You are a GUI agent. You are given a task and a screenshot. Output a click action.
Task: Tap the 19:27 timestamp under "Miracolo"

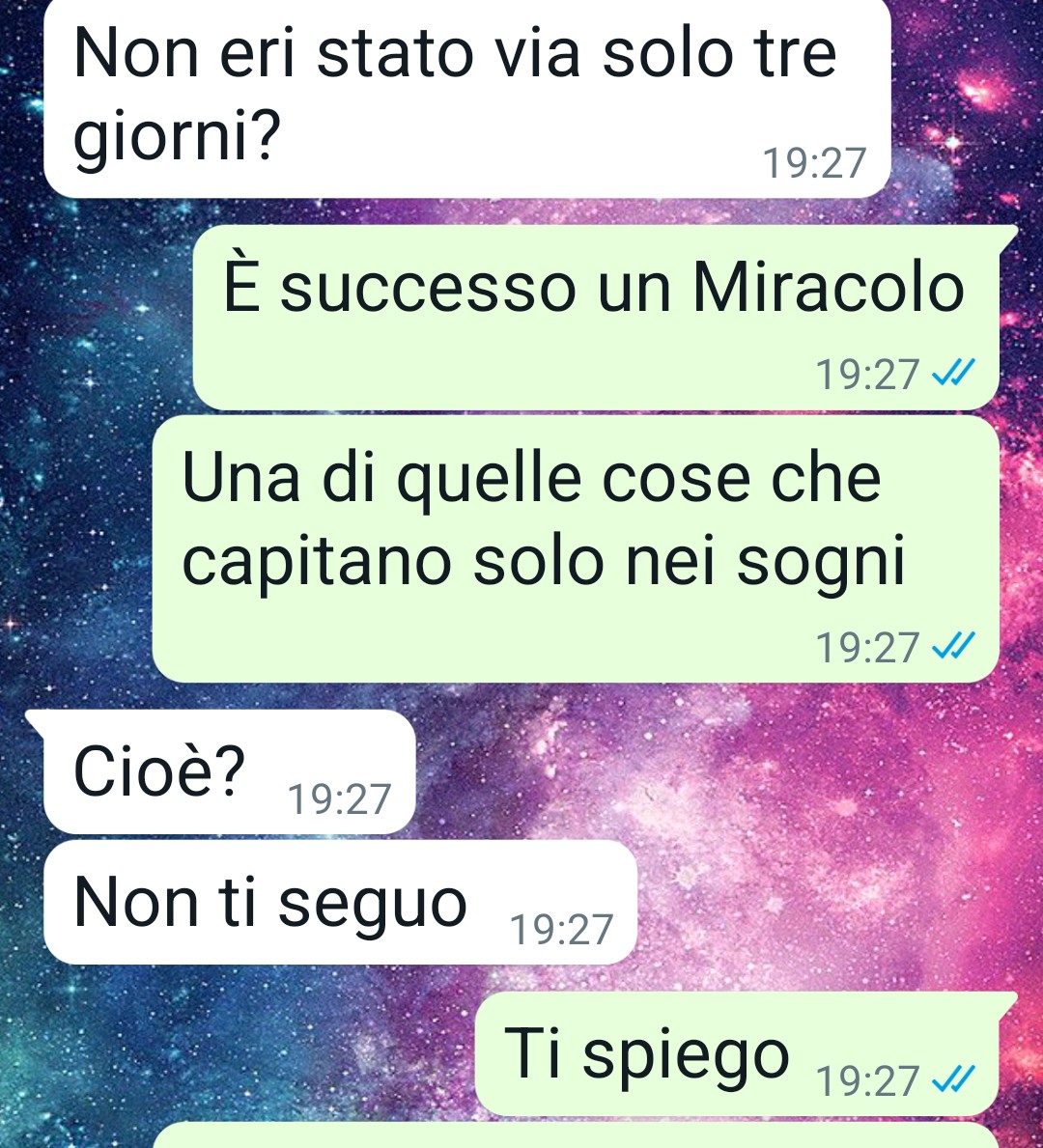pyautogui.click(x=867, y=374)
